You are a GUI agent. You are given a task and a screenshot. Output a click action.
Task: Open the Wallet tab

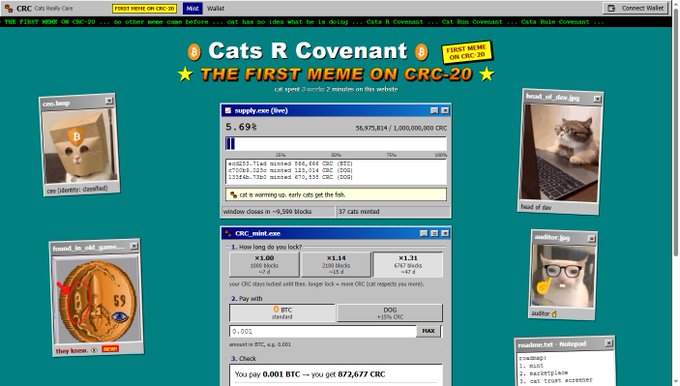click(216, 8)
